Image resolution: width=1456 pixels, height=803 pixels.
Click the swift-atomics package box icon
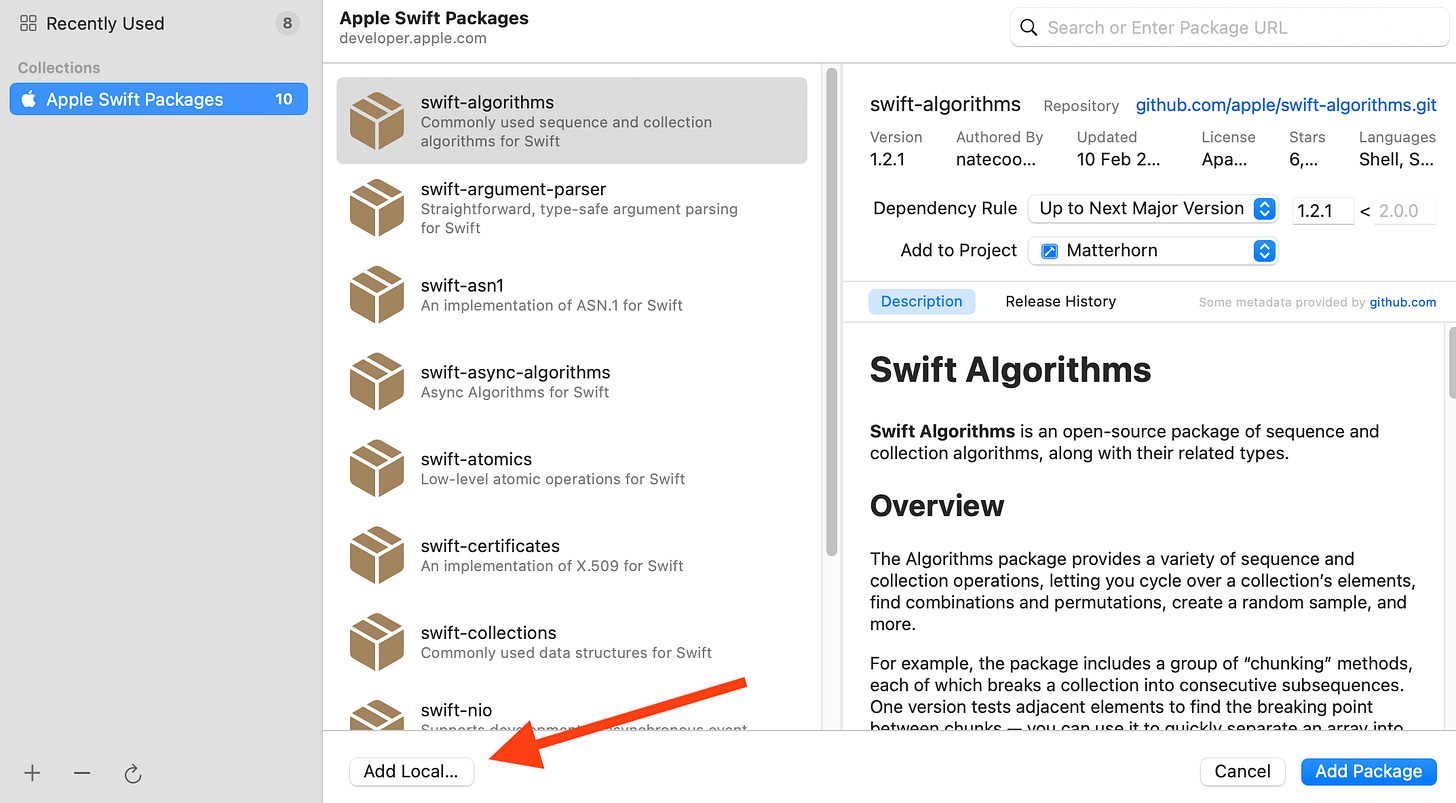[x=377, y=468]
